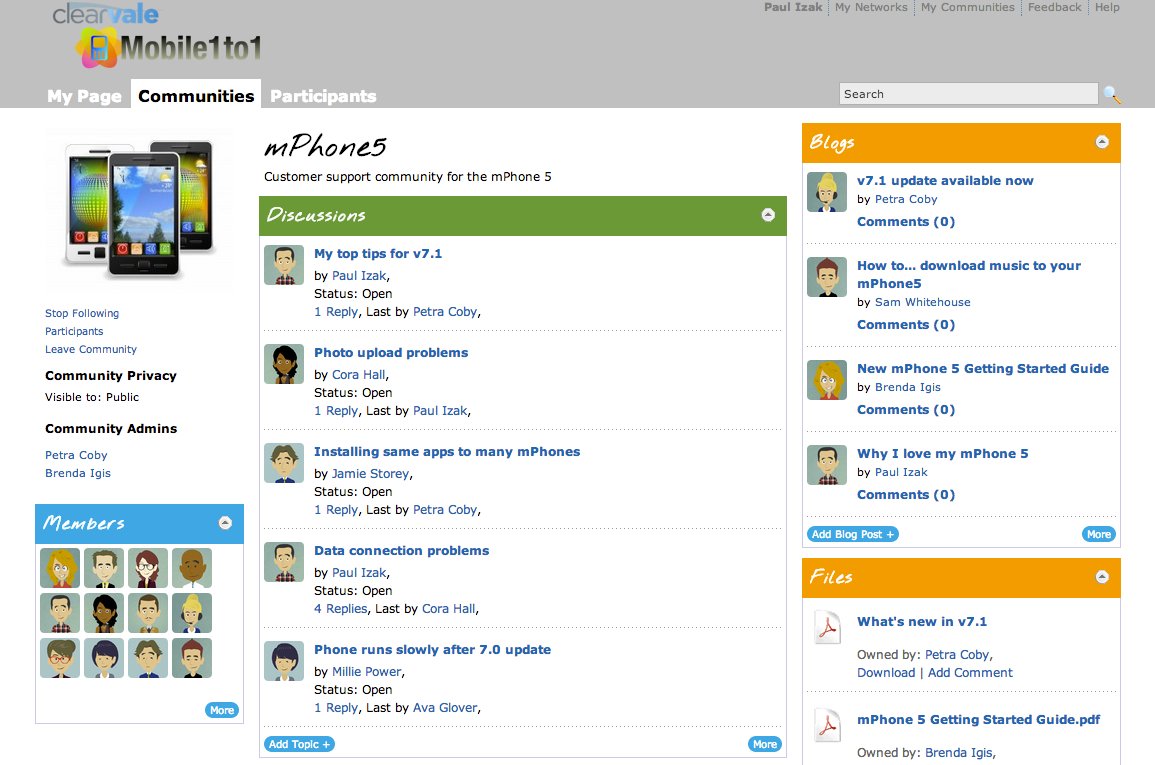Open the Participants tab
This screenshot has height=765, width=1155.
point(323,96)
